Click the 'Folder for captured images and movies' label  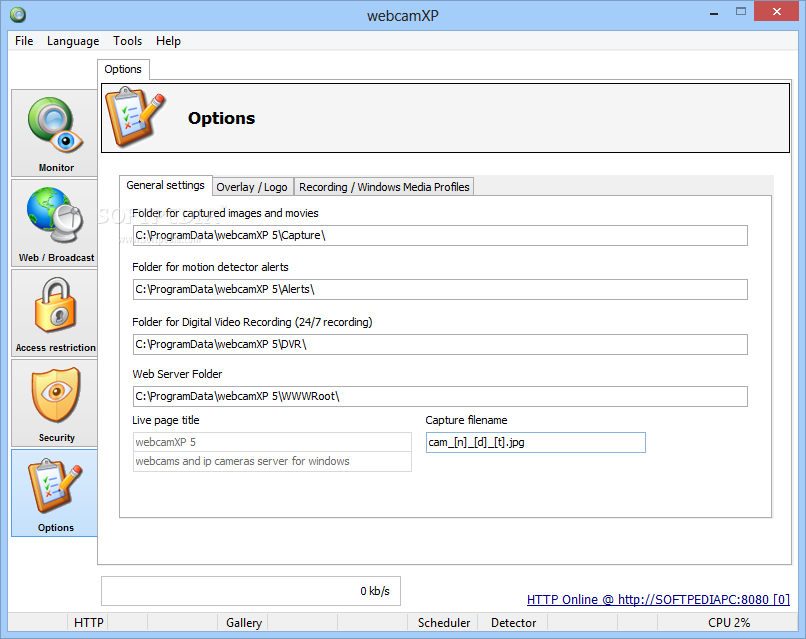coord(225,213)
